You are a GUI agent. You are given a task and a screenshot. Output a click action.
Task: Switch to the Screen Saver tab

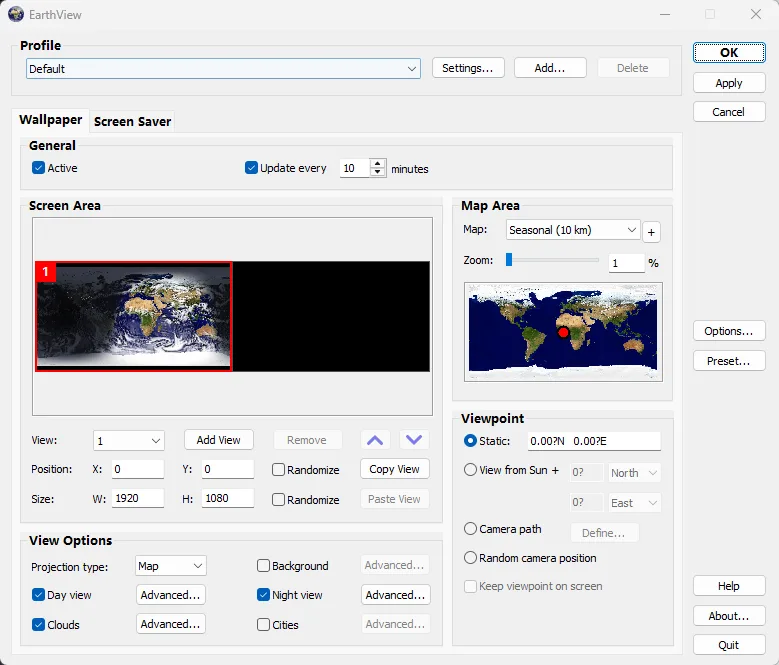click(x=132, y=122)
